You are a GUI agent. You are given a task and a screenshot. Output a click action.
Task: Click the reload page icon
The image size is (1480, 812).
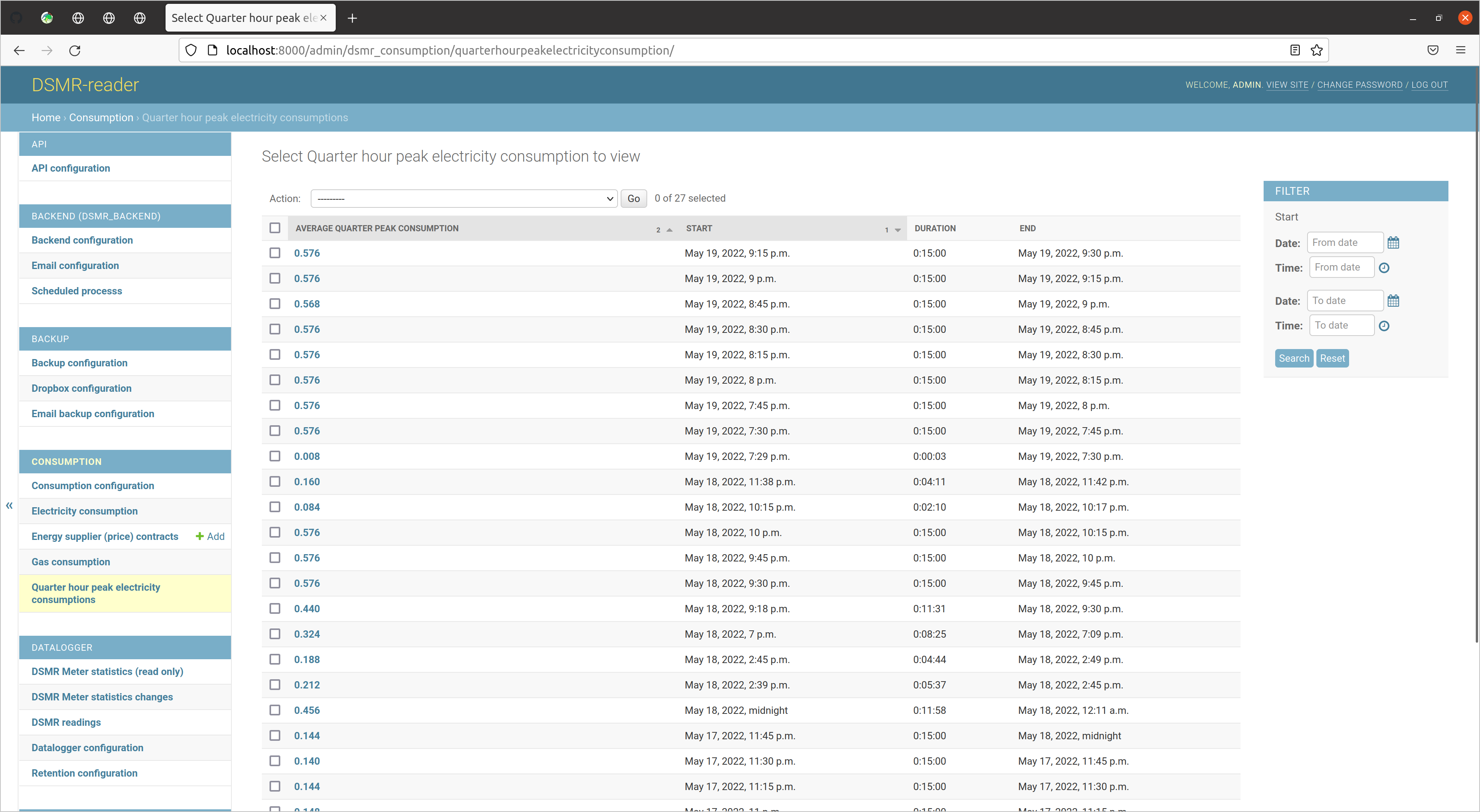point(75,50)
